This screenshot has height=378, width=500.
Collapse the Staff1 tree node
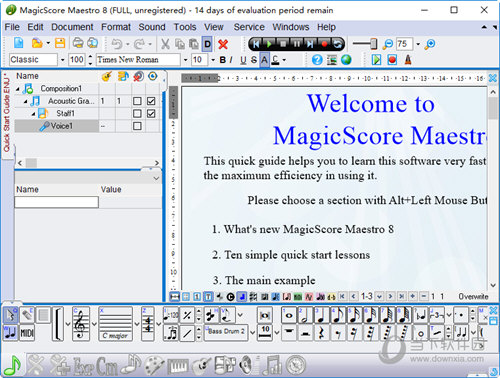[x=33, y=114]
